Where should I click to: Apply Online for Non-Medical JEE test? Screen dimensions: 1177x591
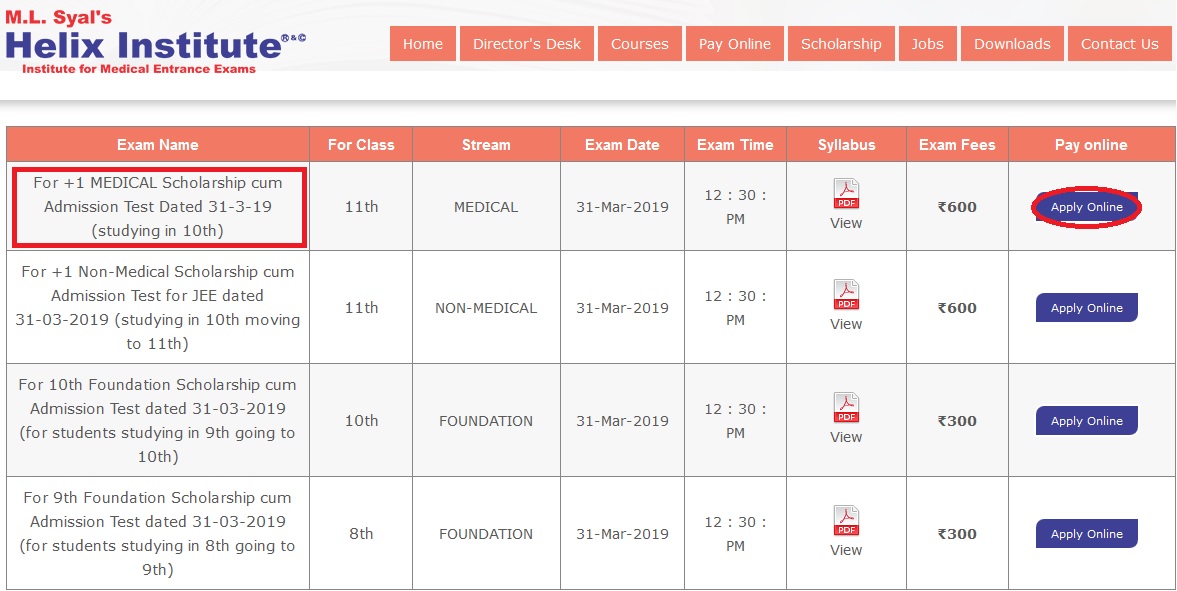(x=1086, y=308)
